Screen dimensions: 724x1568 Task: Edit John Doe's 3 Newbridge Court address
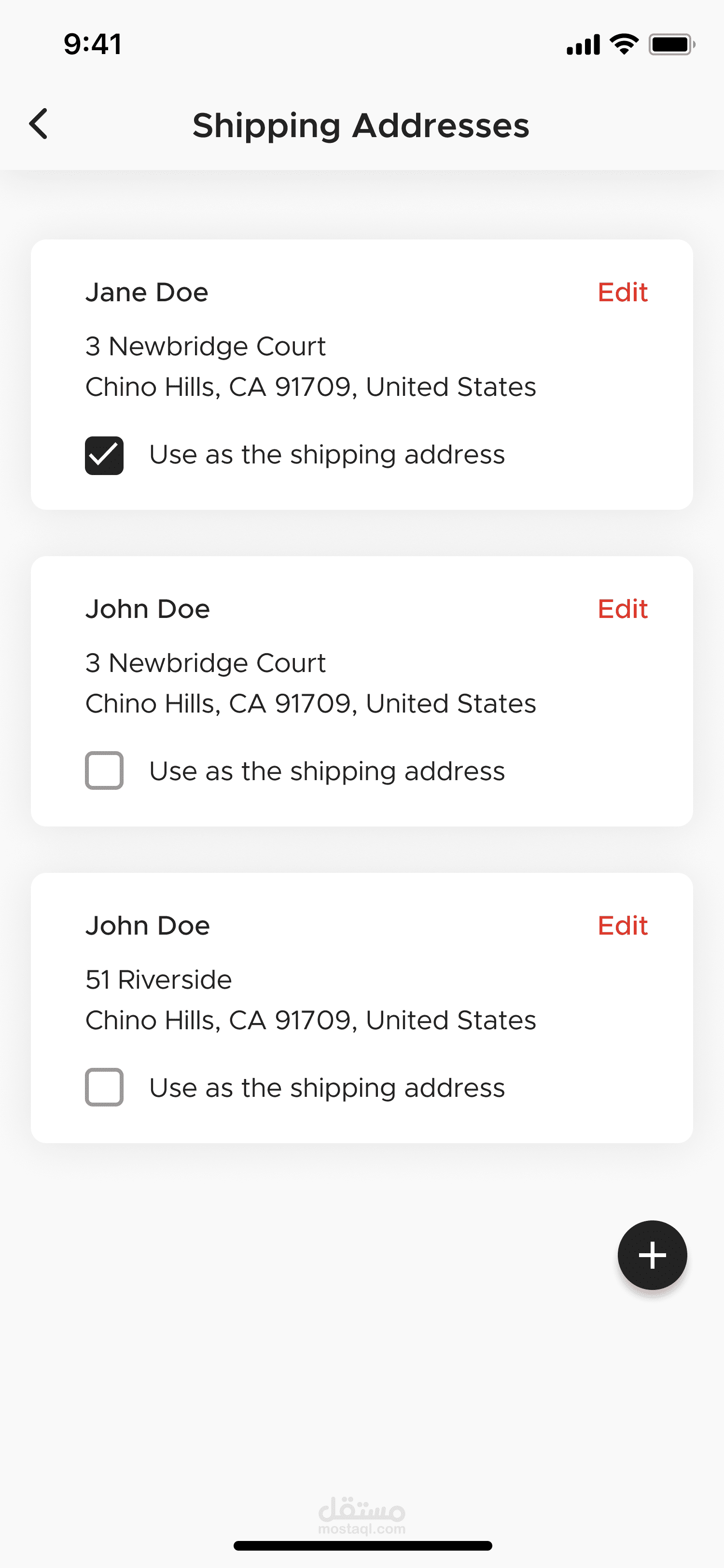click(x=622, y=609)
